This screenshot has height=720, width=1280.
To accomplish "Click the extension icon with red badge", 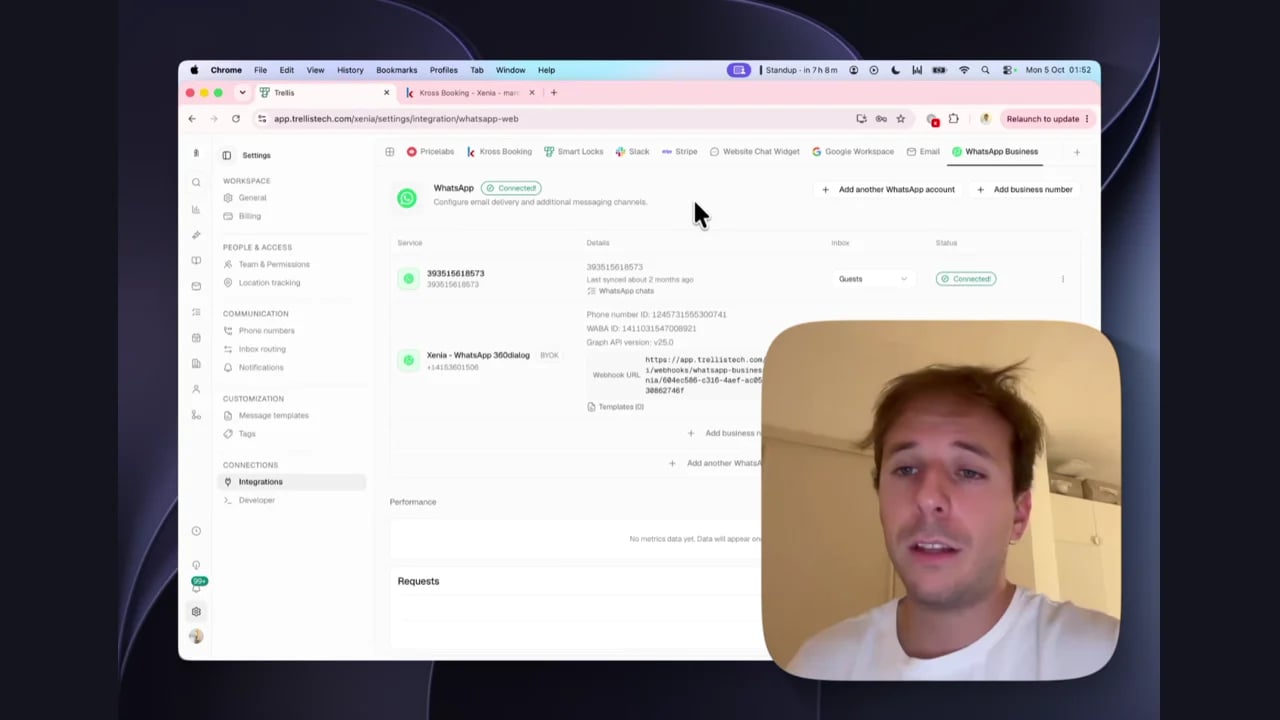I will coord(932,120).
